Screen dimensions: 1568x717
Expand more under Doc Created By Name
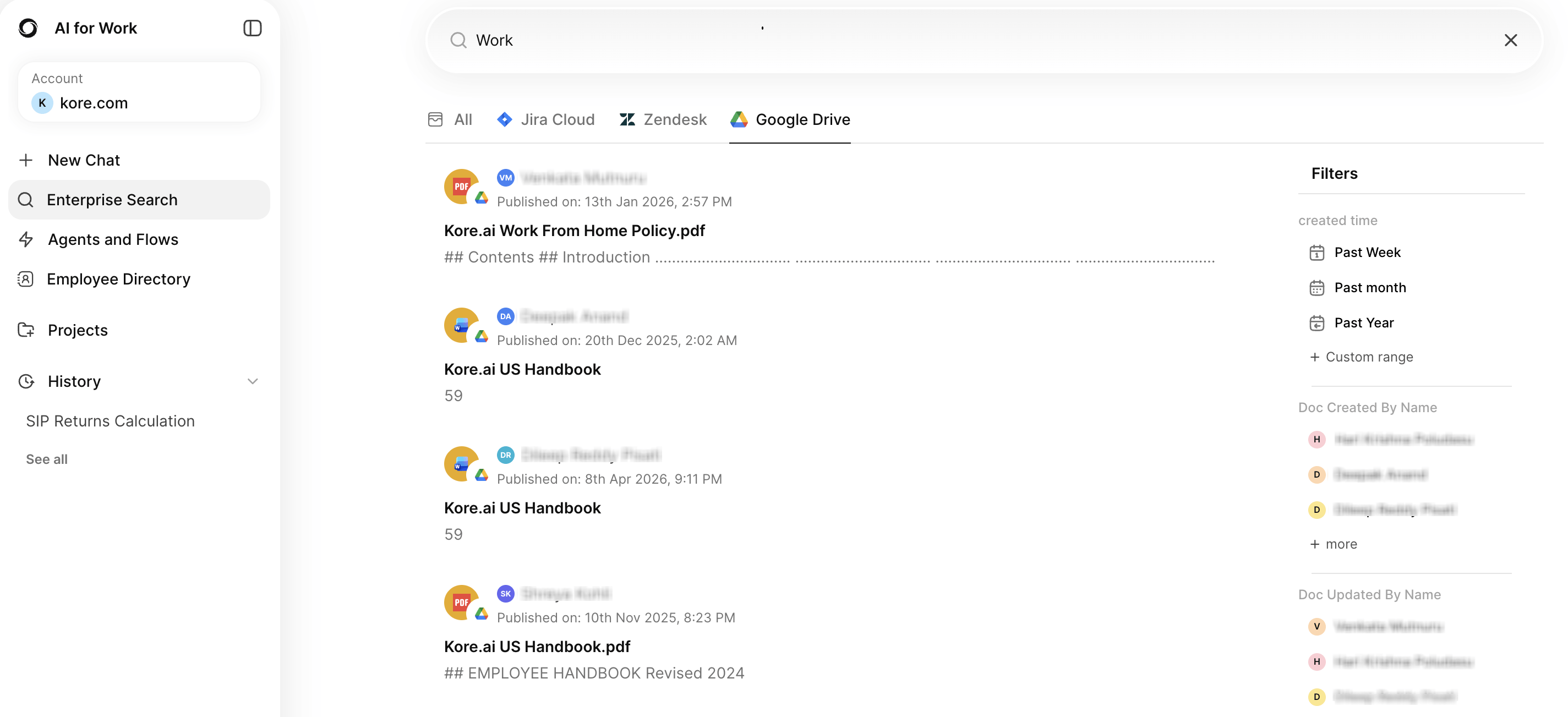[1333, 545]
